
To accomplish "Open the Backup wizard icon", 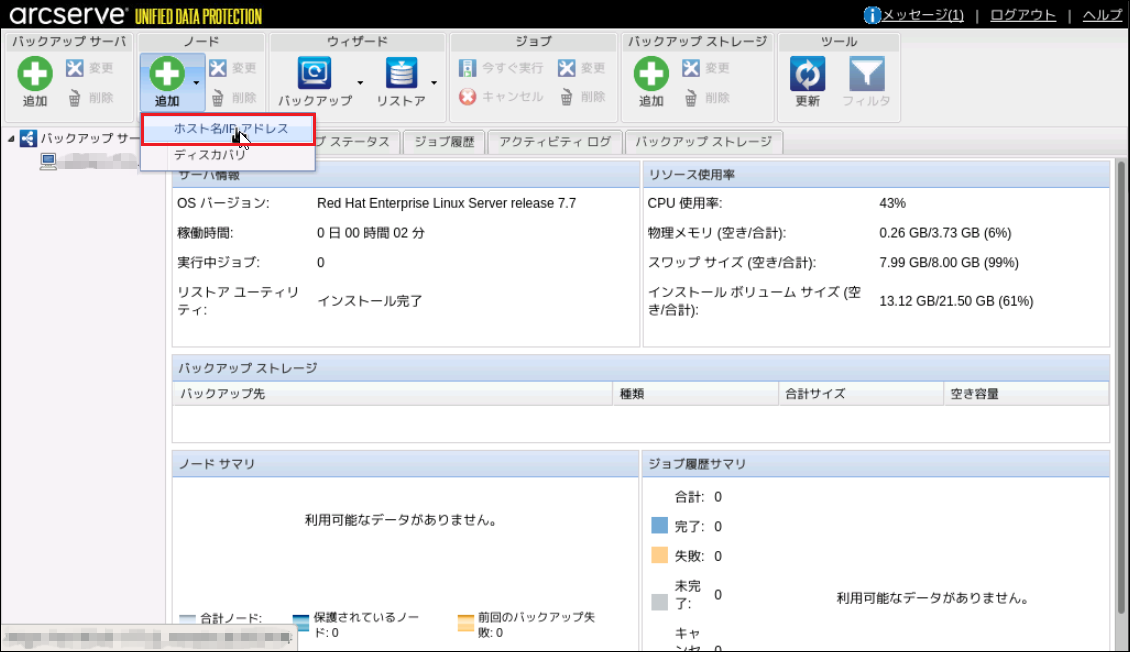I will pyautogui.click(x=315, y=74).
